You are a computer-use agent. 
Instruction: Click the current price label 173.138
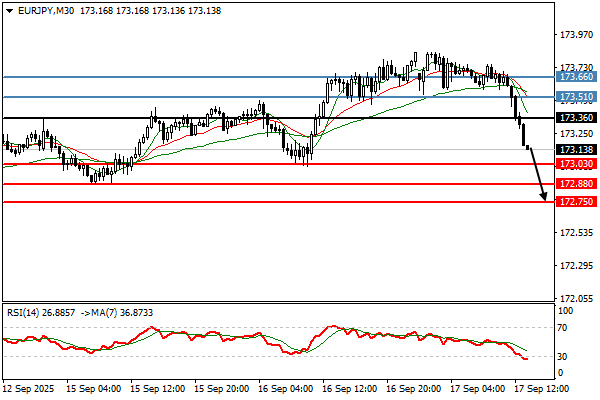[x=576, y=149]
